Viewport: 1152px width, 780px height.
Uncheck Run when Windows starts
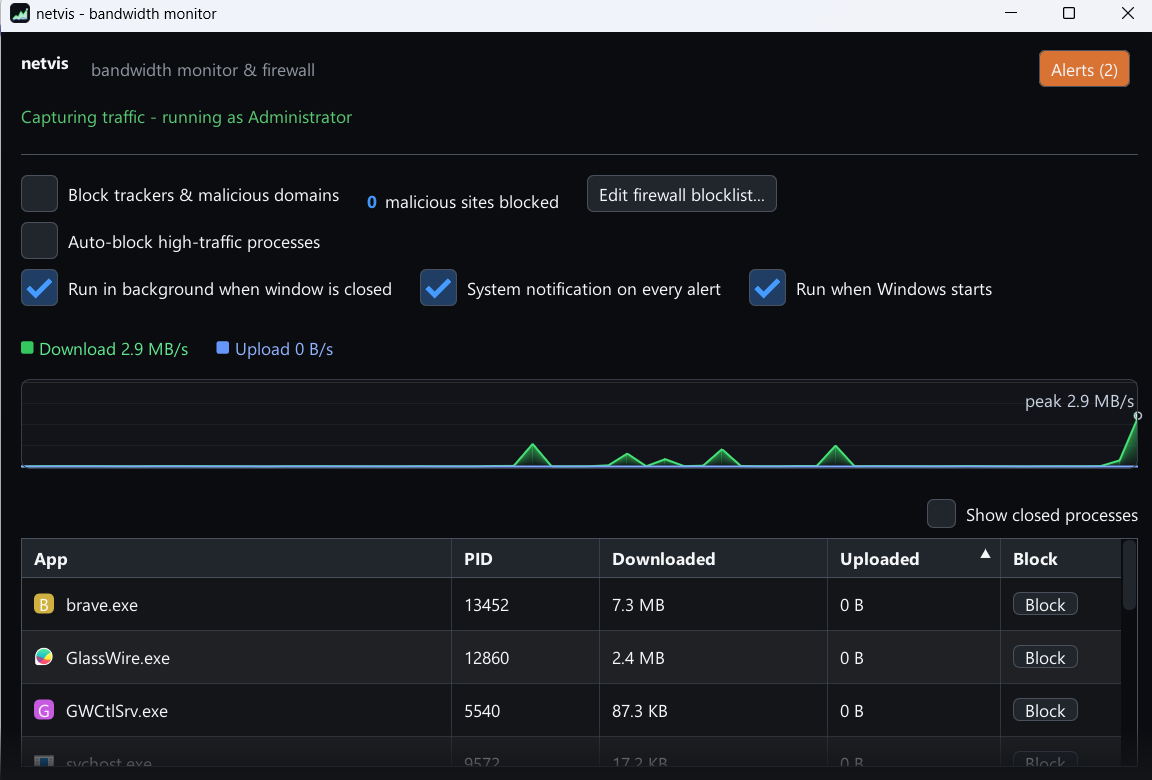click(x=768, y=288)
